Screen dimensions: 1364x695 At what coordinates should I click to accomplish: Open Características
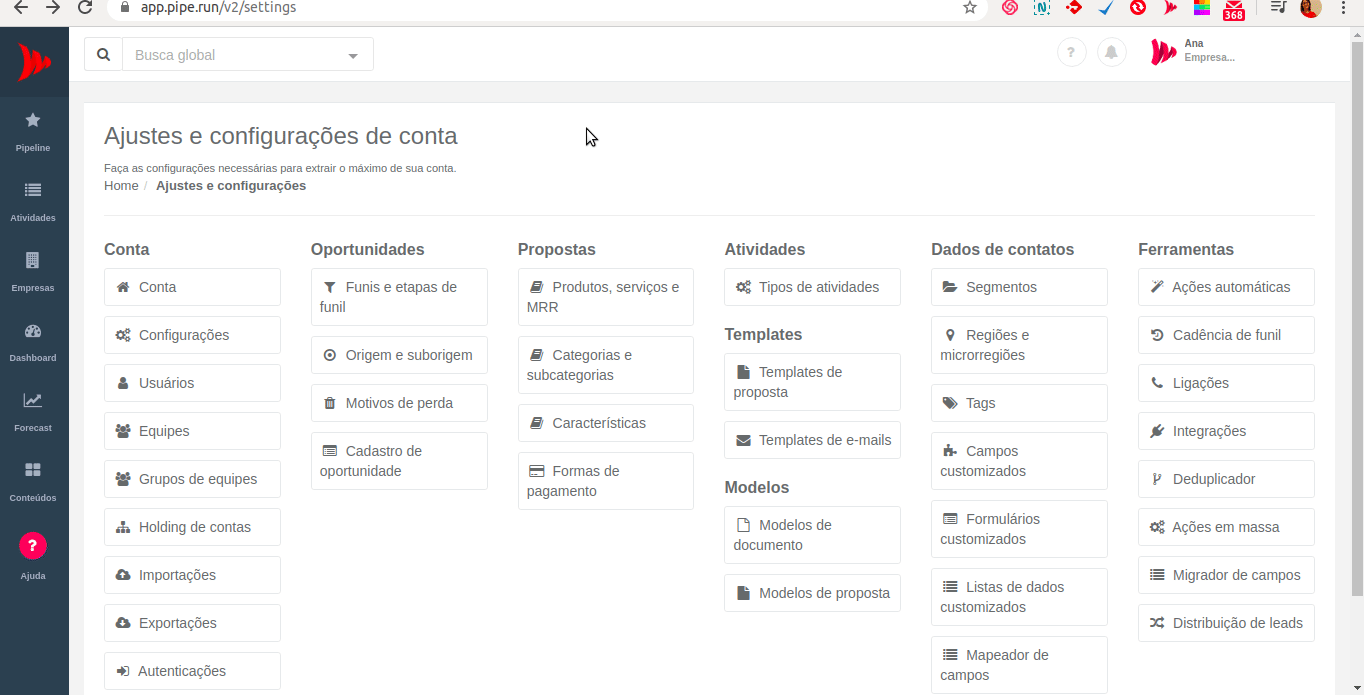[x=606, y=423]
